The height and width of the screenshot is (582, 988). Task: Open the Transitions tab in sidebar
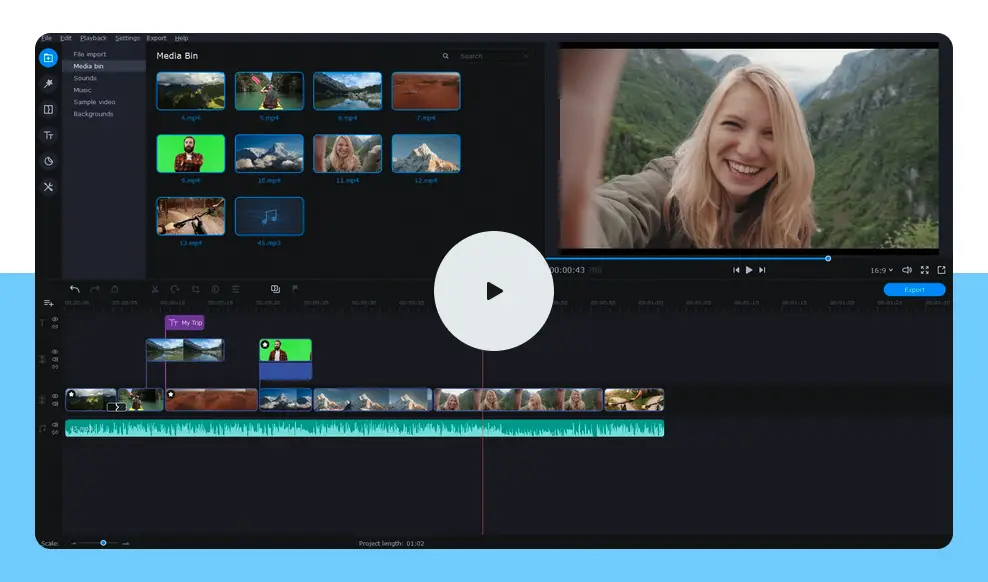pos(49,110)
